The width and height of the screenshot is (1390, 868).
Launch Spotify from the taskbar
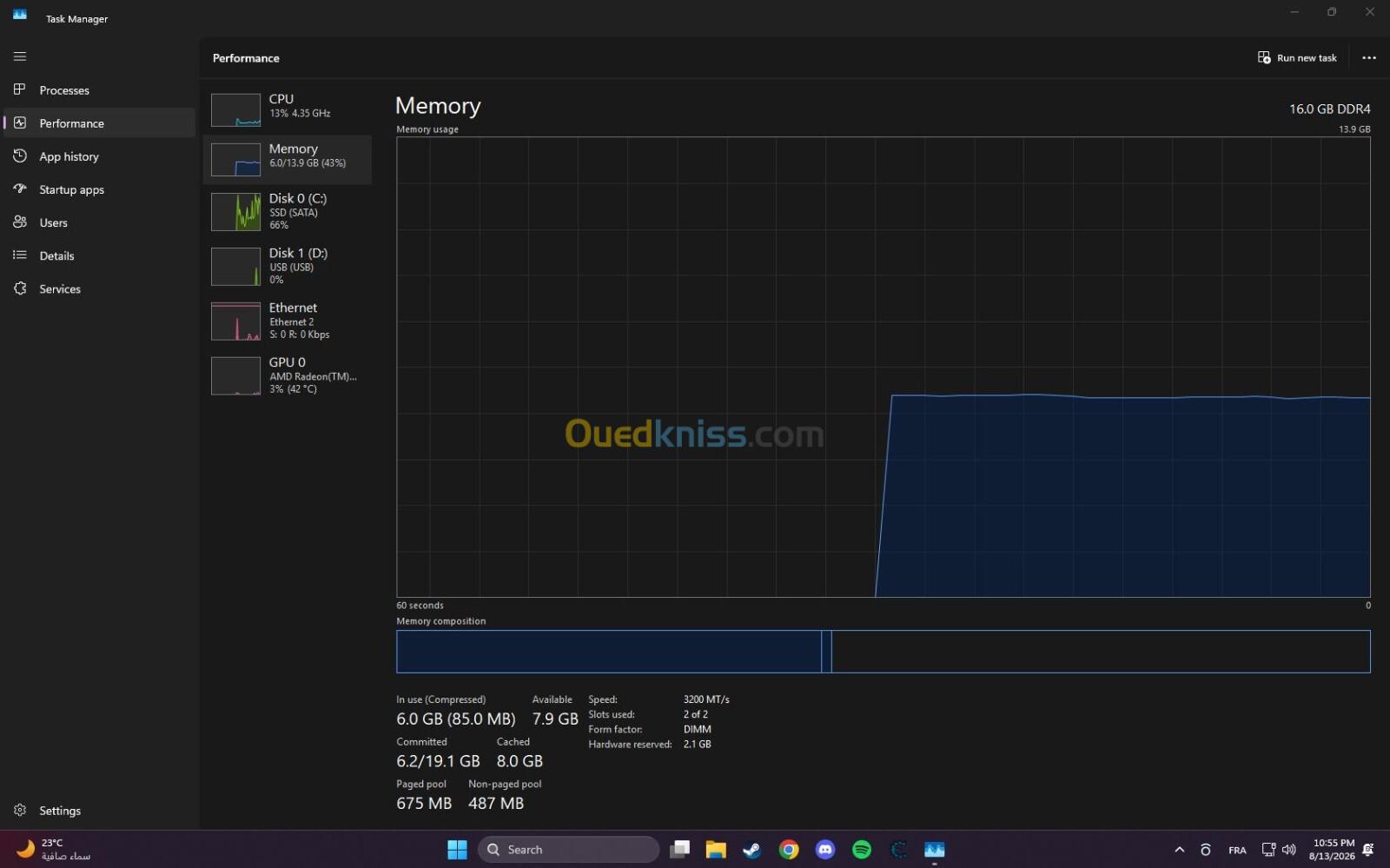[x=862, y=850]
